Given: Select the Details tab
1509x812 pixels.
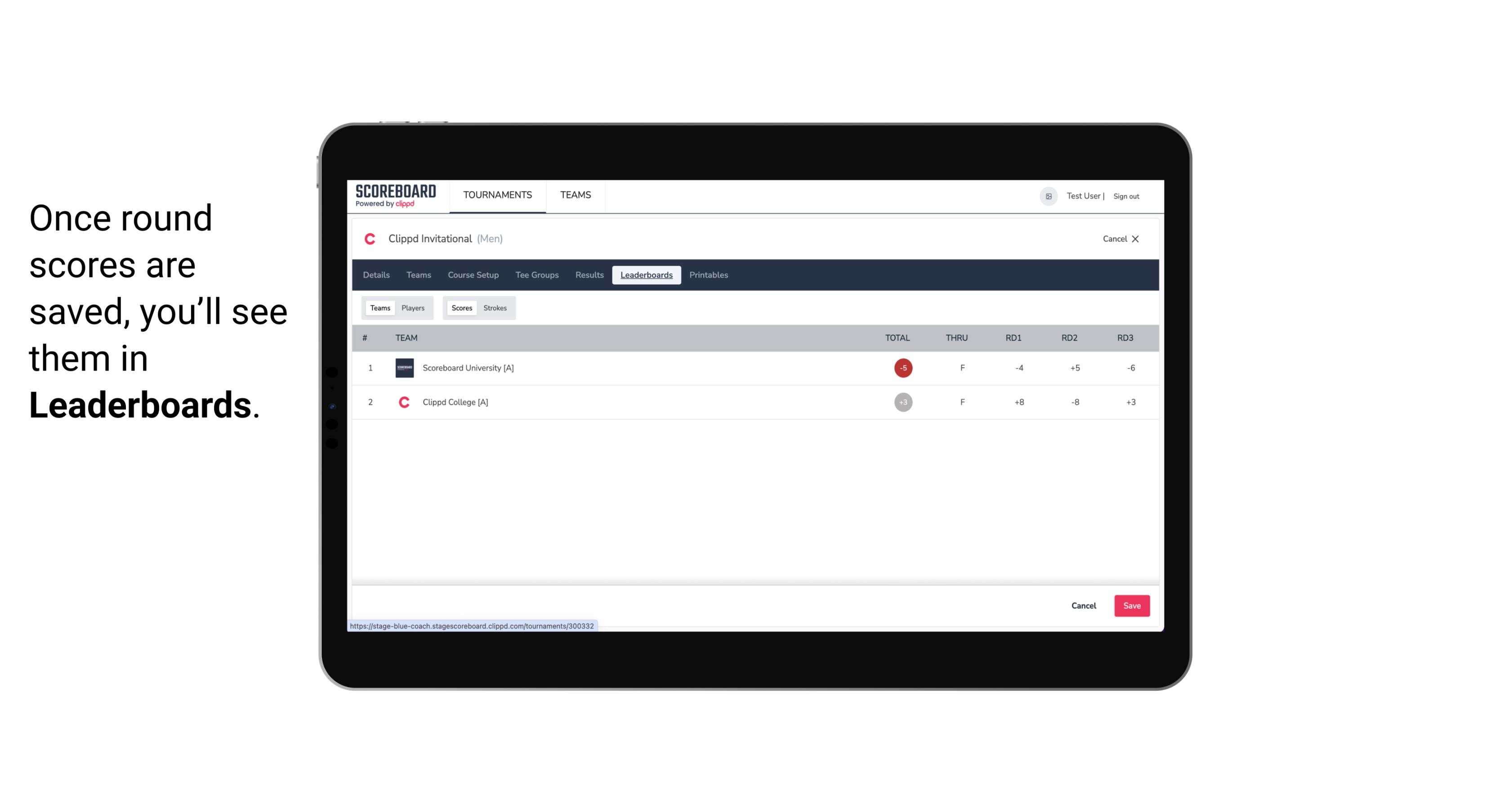Looking at the screenshot, I should [376, 275].
